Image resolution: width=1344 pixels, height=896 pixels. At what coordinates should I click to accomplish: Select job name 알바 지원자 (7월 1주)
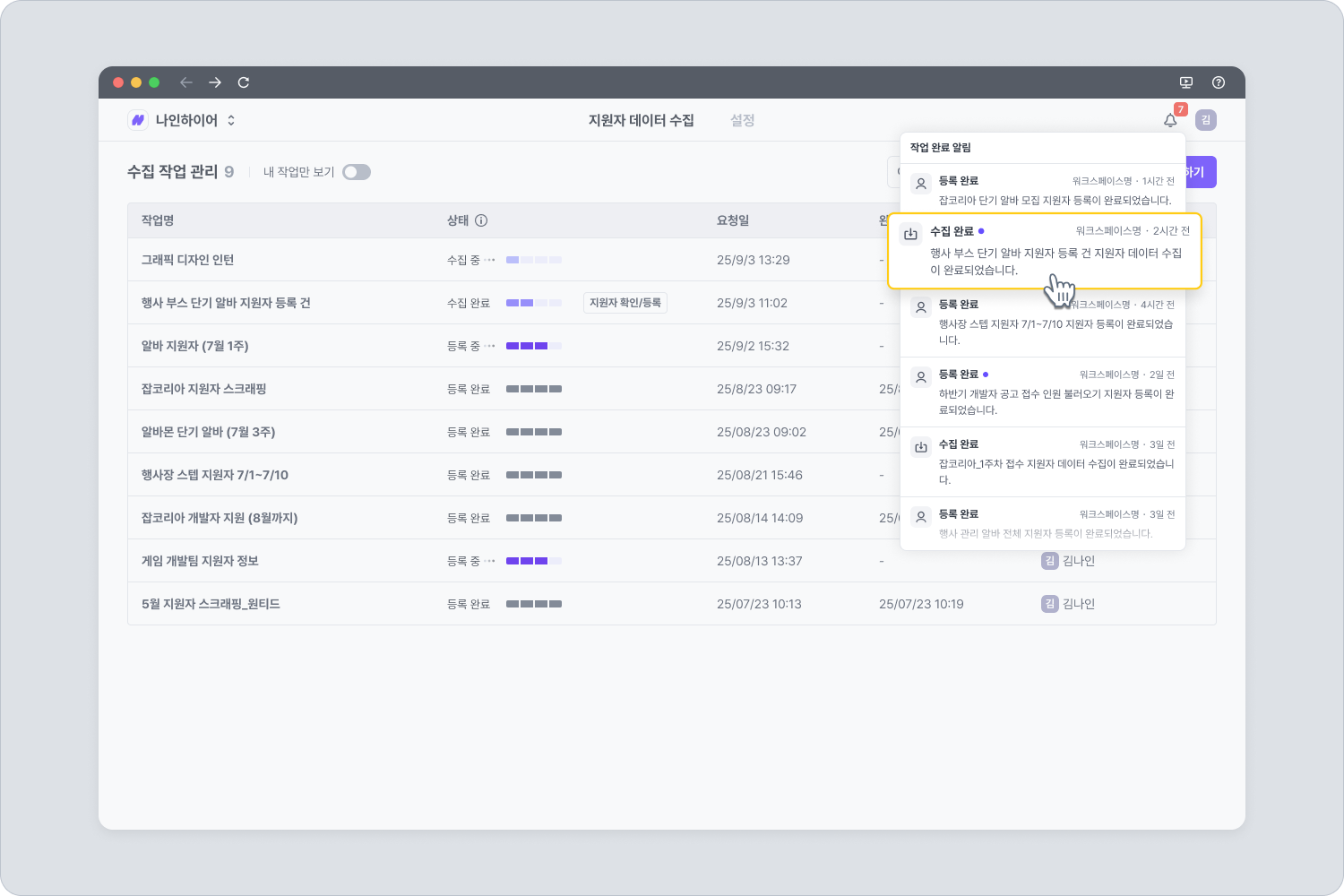click(x=195, y=346)
